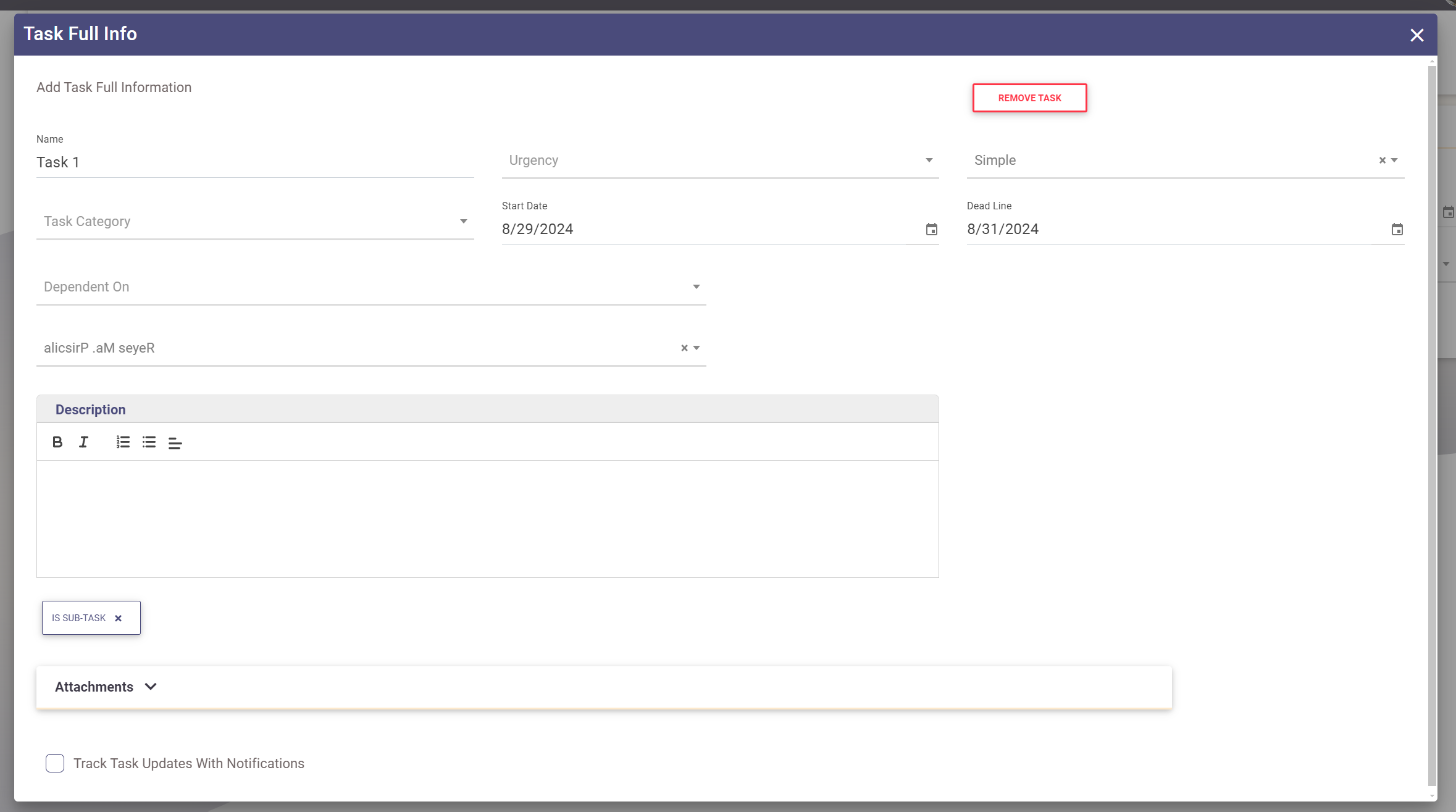Screen dimensions: 1456x812
Task: Enable Track Task Updates With Notifications
Action: [x=55, y=763]
